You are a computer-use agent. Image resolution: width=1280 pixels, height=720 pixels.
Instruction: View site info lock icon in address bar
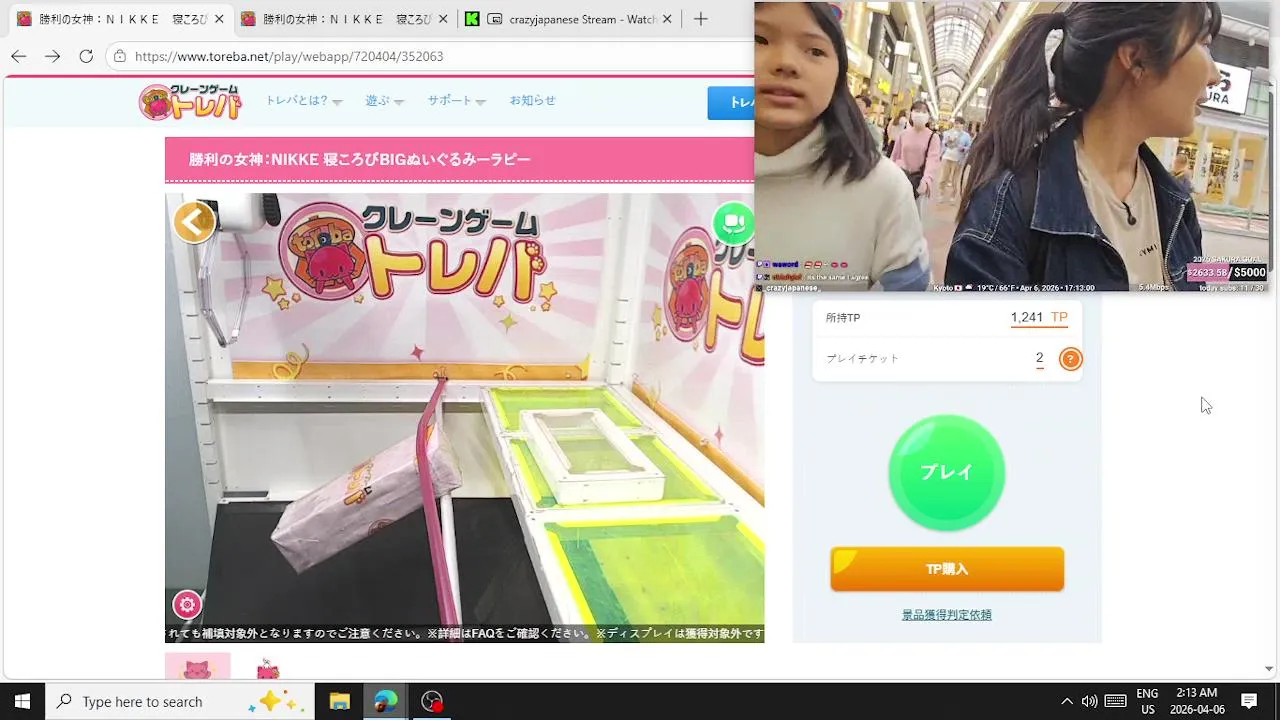coord(120,56)
